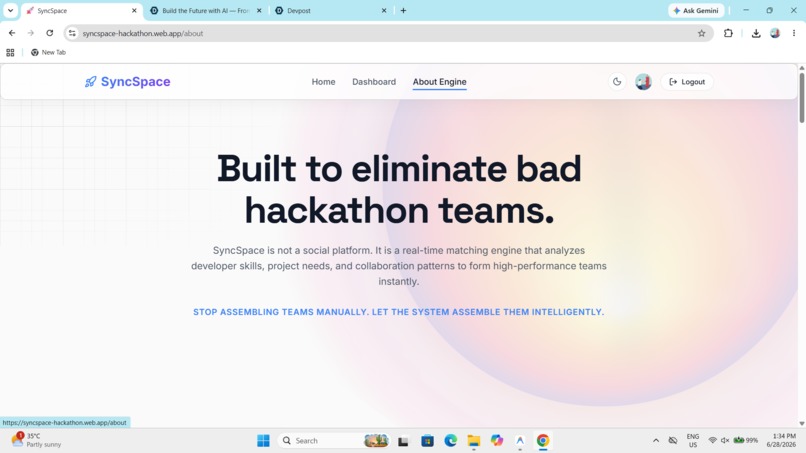The height and width of the screenshot is (453, 806).
Task: Click the SyncSpace brand name text
Action: coord(135,82)
